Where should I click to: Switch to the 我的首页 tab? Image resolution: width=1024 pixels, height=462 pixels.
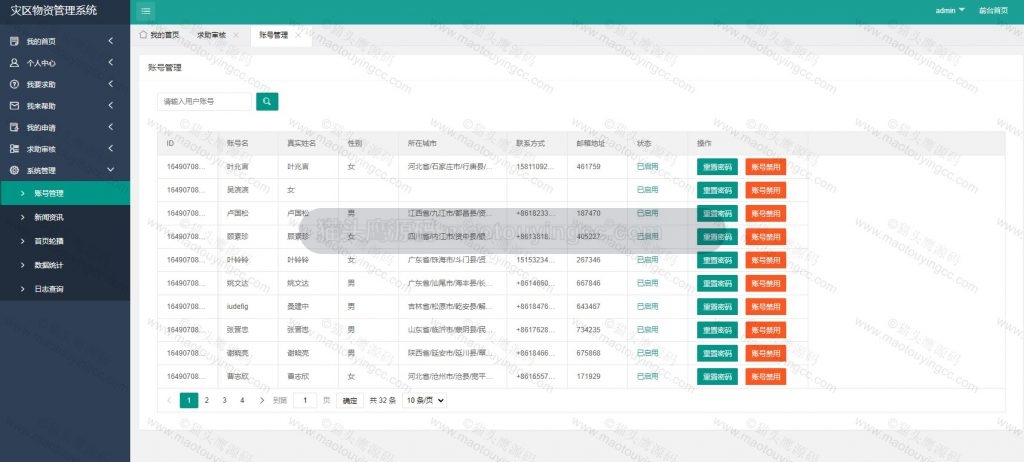[164, 35]
